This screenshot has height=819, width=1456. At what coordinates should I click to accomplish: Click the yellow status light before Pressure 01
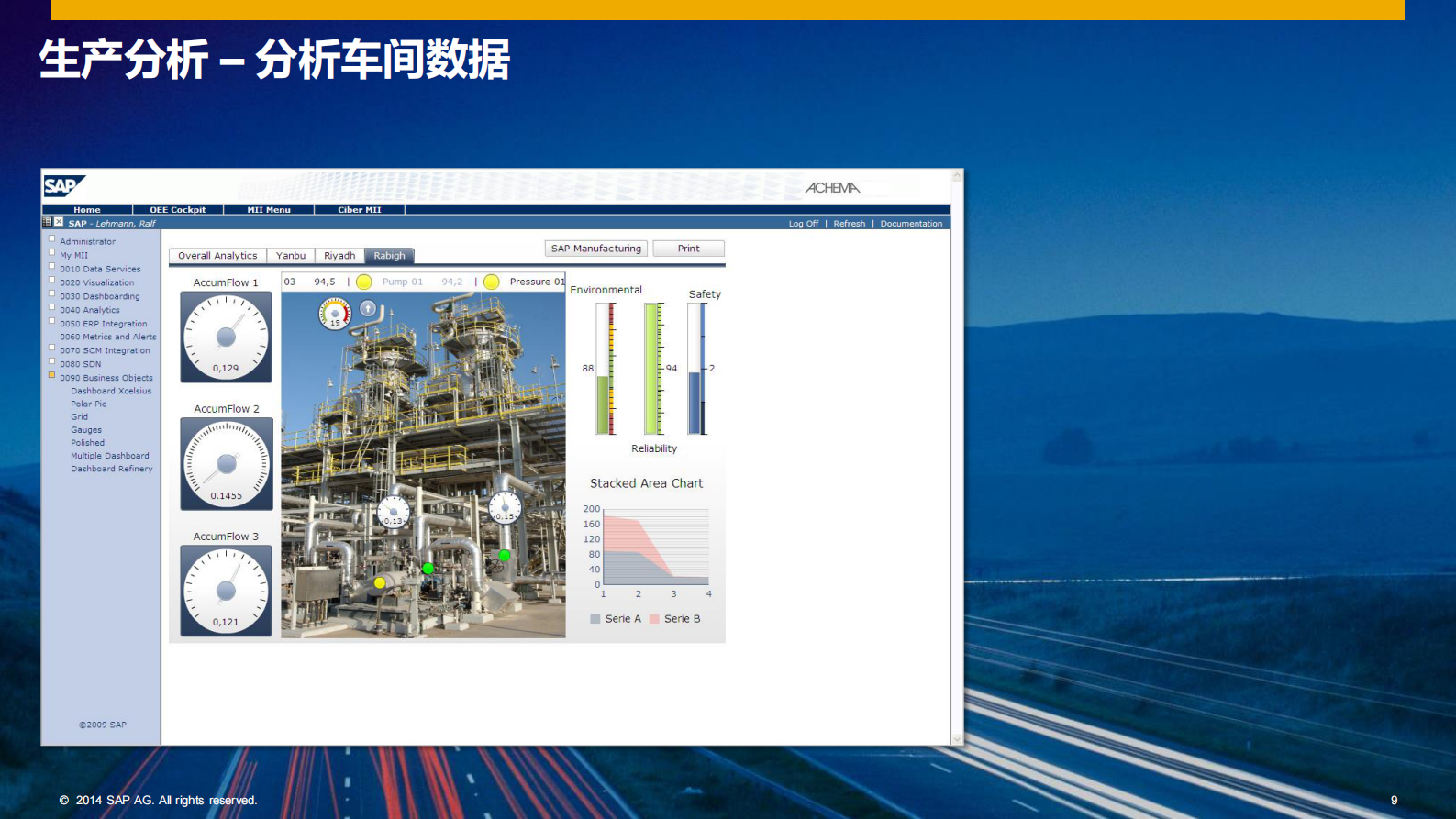click(492, 282)
